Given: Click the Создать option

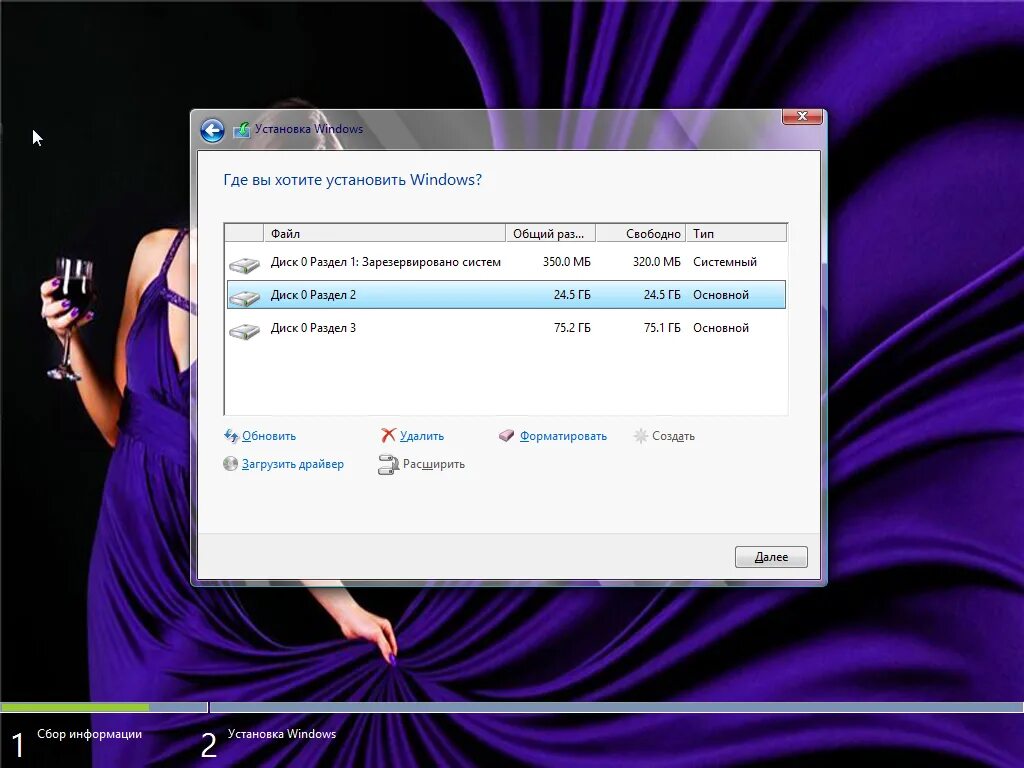Looking at the screenshot, I should (x=673, y=436).
